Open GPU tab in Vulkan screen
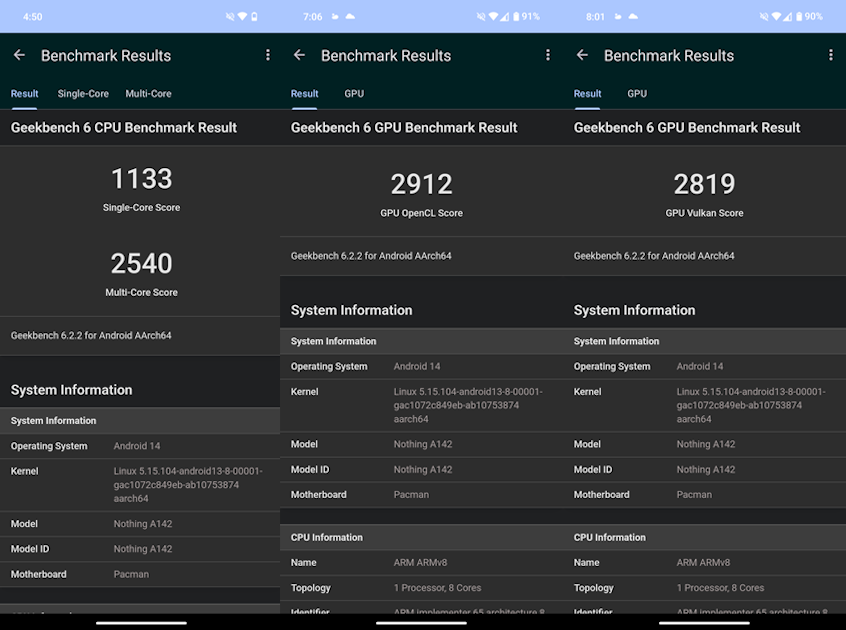The height and width of the screenshot is (630, 846). [637, 94]
